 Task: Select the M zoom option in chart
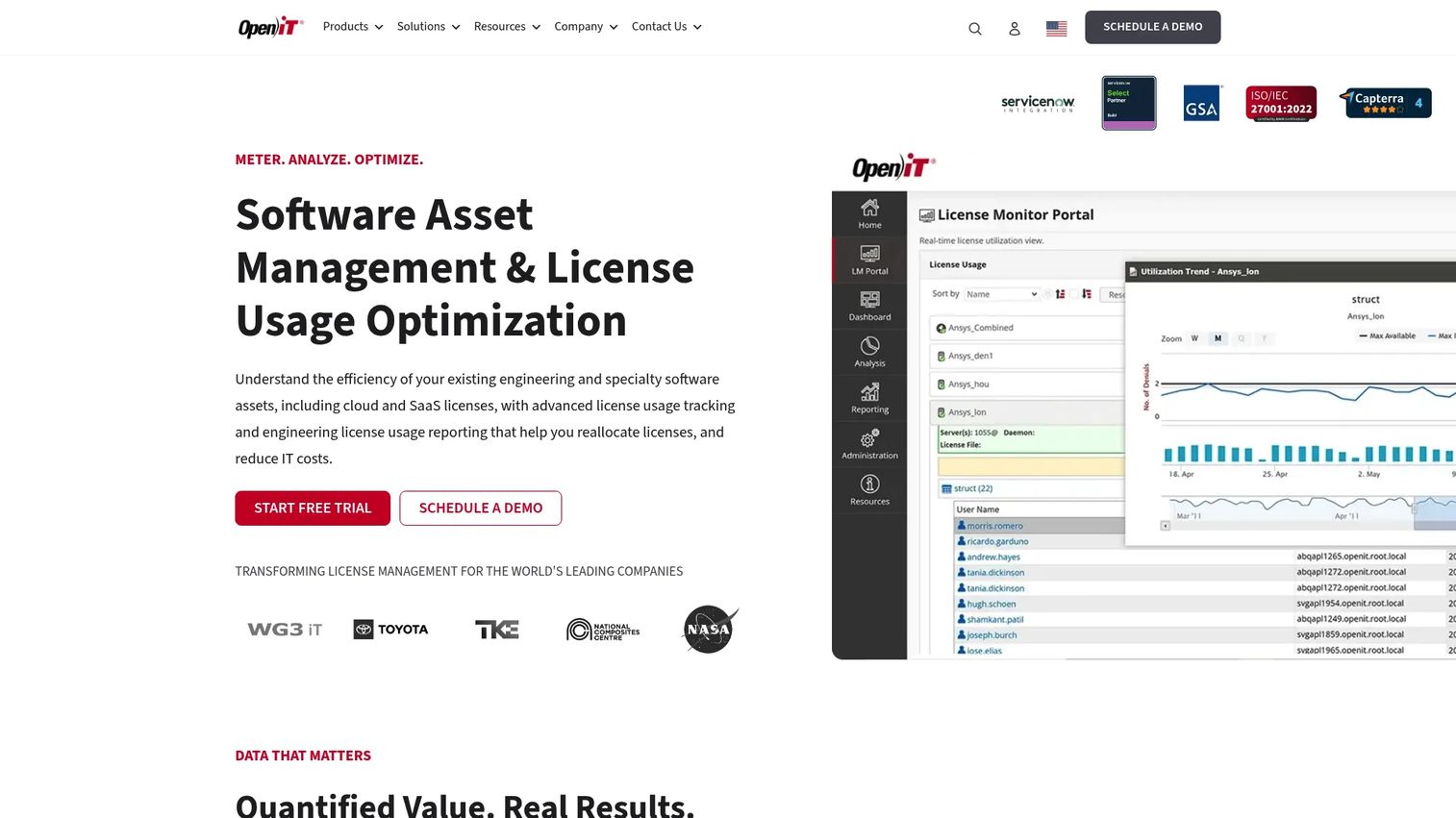click(x=1218, y=338)
